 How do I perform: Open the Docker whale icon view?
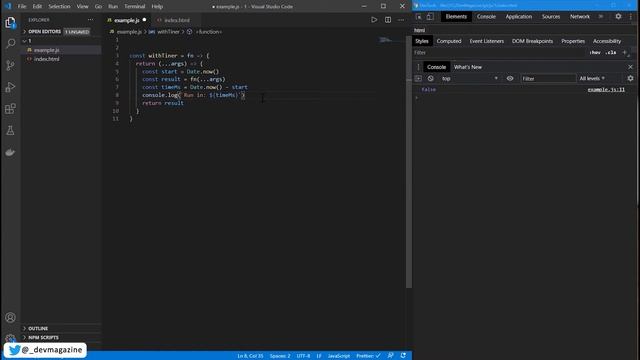pos(10,152)
